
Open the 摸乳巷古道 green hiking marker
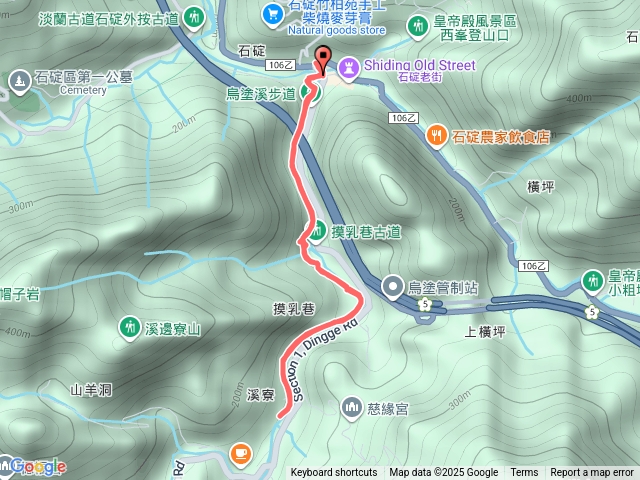[316, 231]
